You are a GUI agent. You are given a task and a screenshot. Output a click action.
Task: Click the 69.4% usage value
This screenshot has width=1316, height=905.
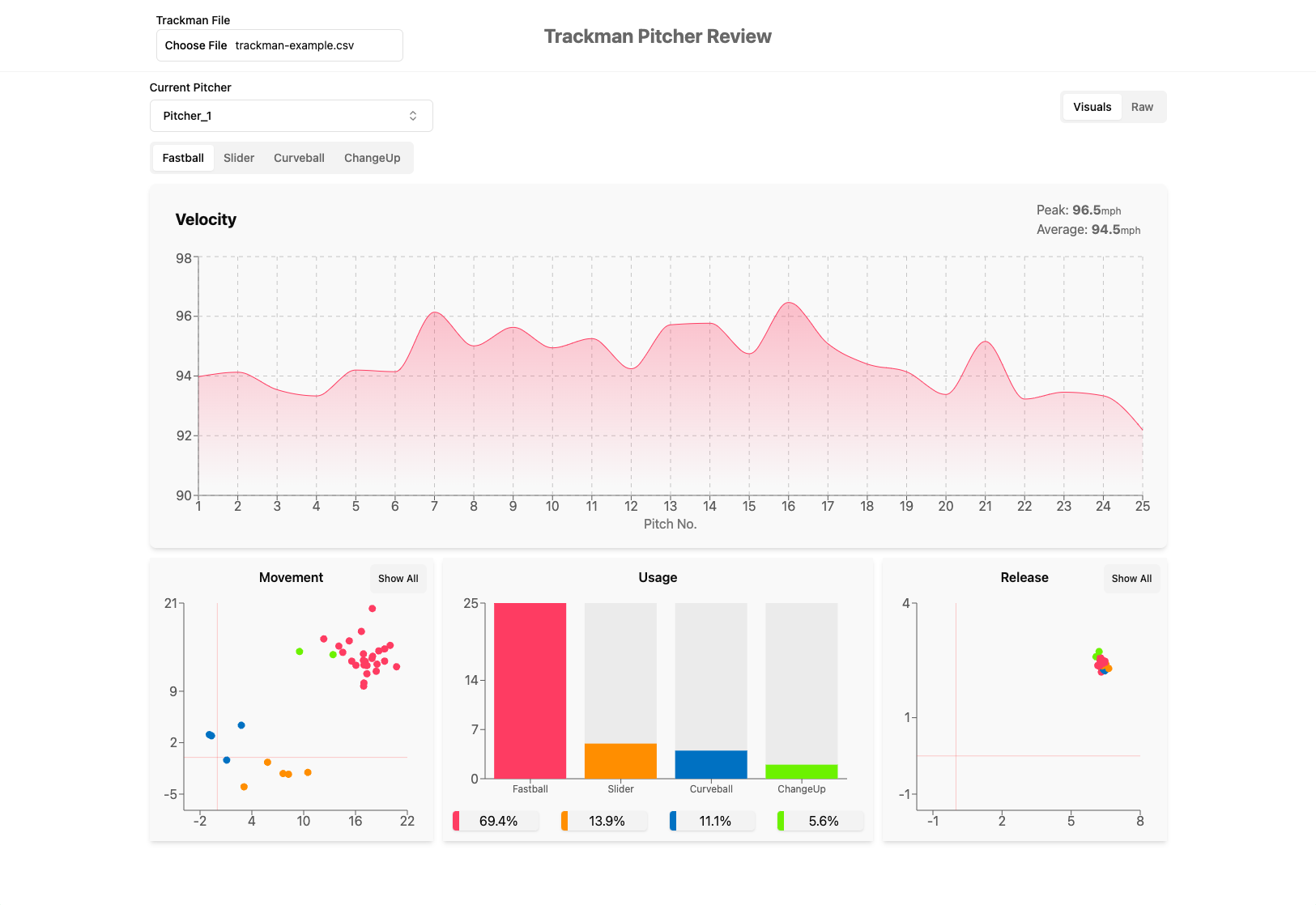coord(498,821)
